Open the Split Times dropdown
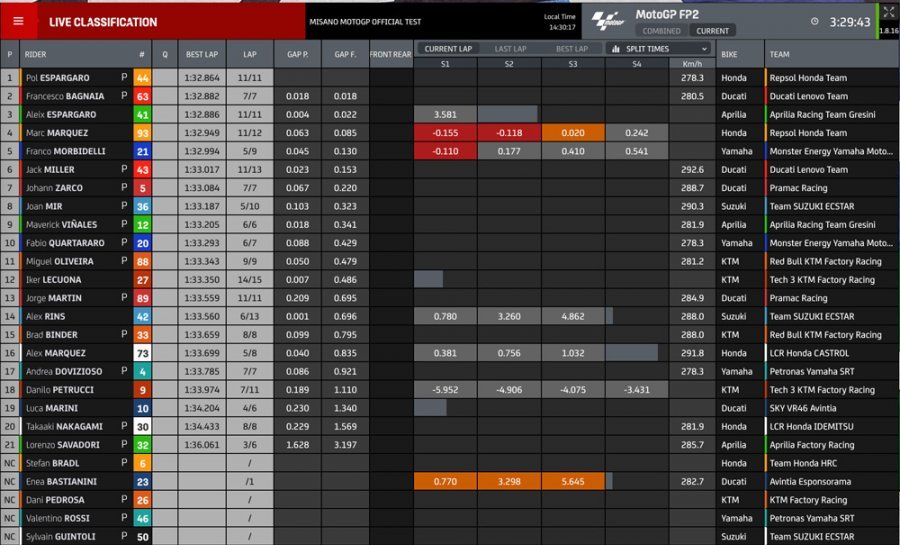900x545 pixels. point(659,49)
